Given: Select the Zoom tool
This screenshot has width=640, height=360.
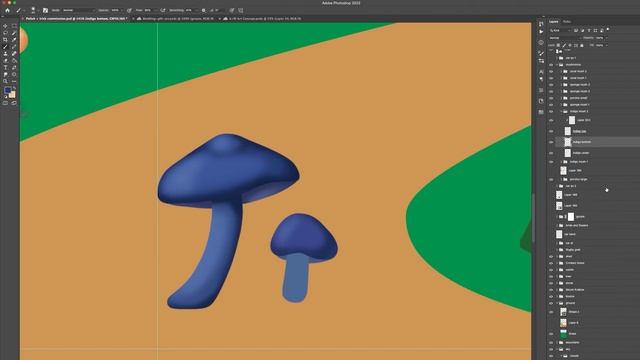Looking at the screenshot, I should 5,81.
